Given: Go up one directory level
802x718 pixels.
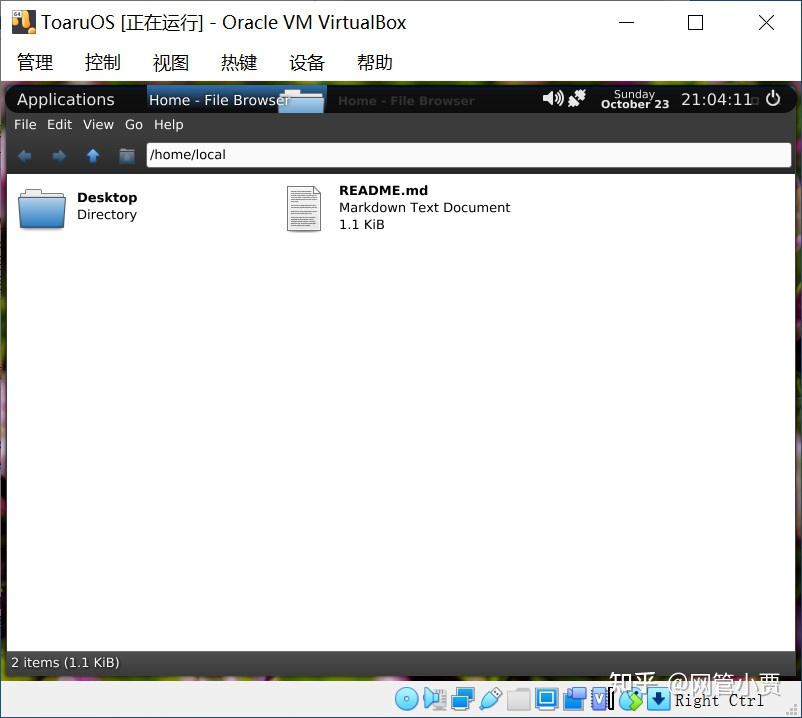Looking at the screenshot, I should click(x=93, y=155).
